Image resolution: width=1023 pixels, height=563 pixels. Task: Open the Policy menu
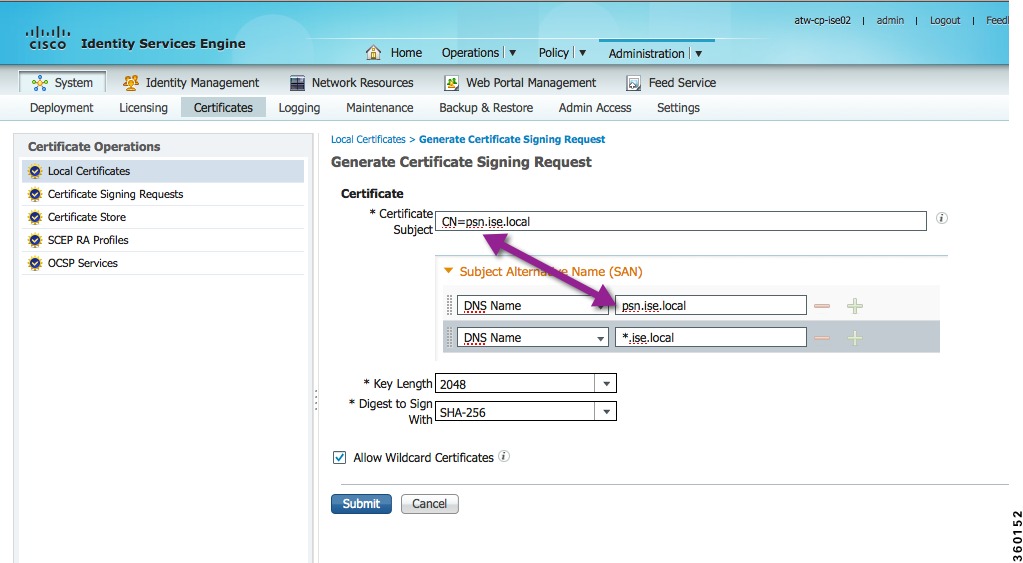(x=553, y=53)
